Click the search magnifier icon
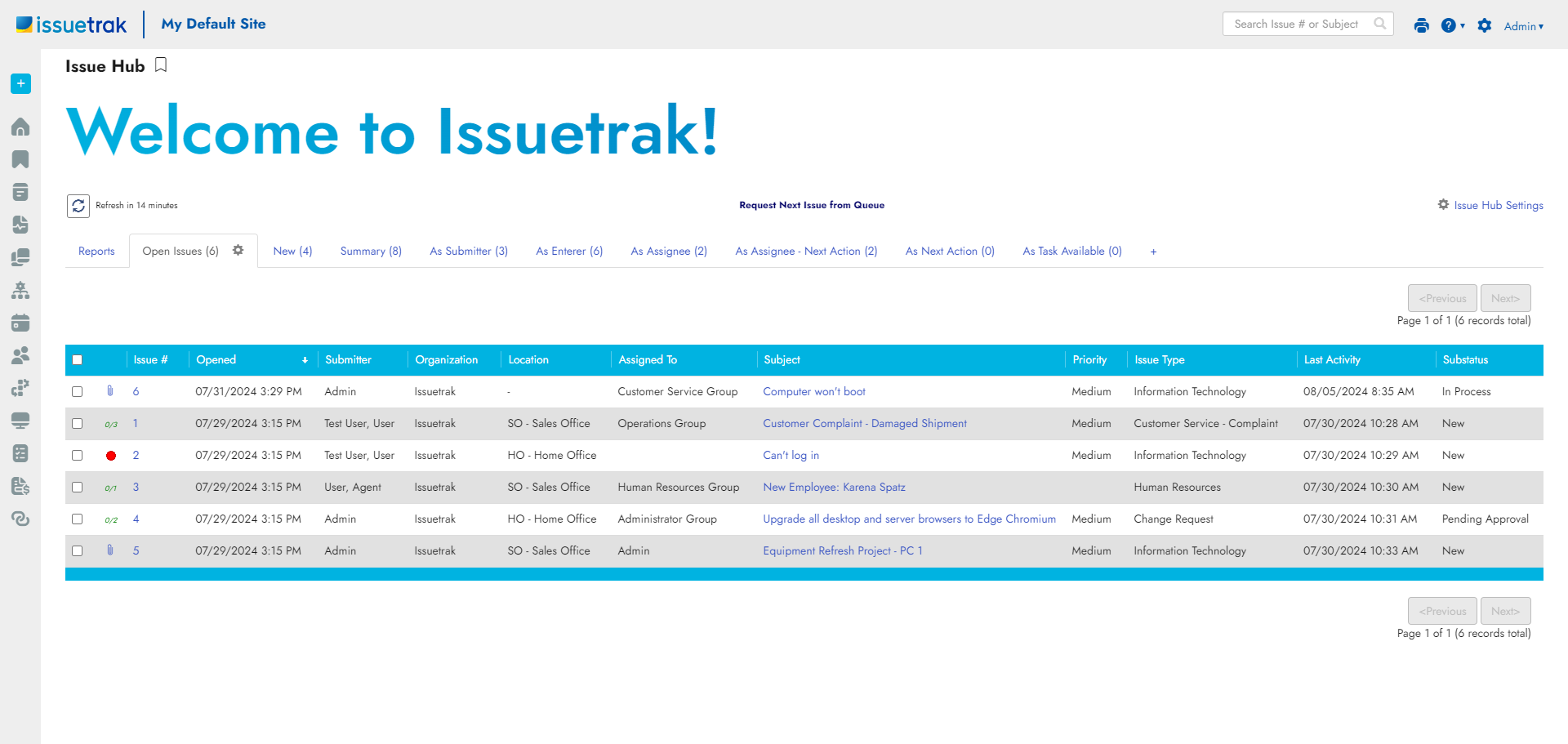This screenshot has width=1568, height=744. tap(1380, 24)
